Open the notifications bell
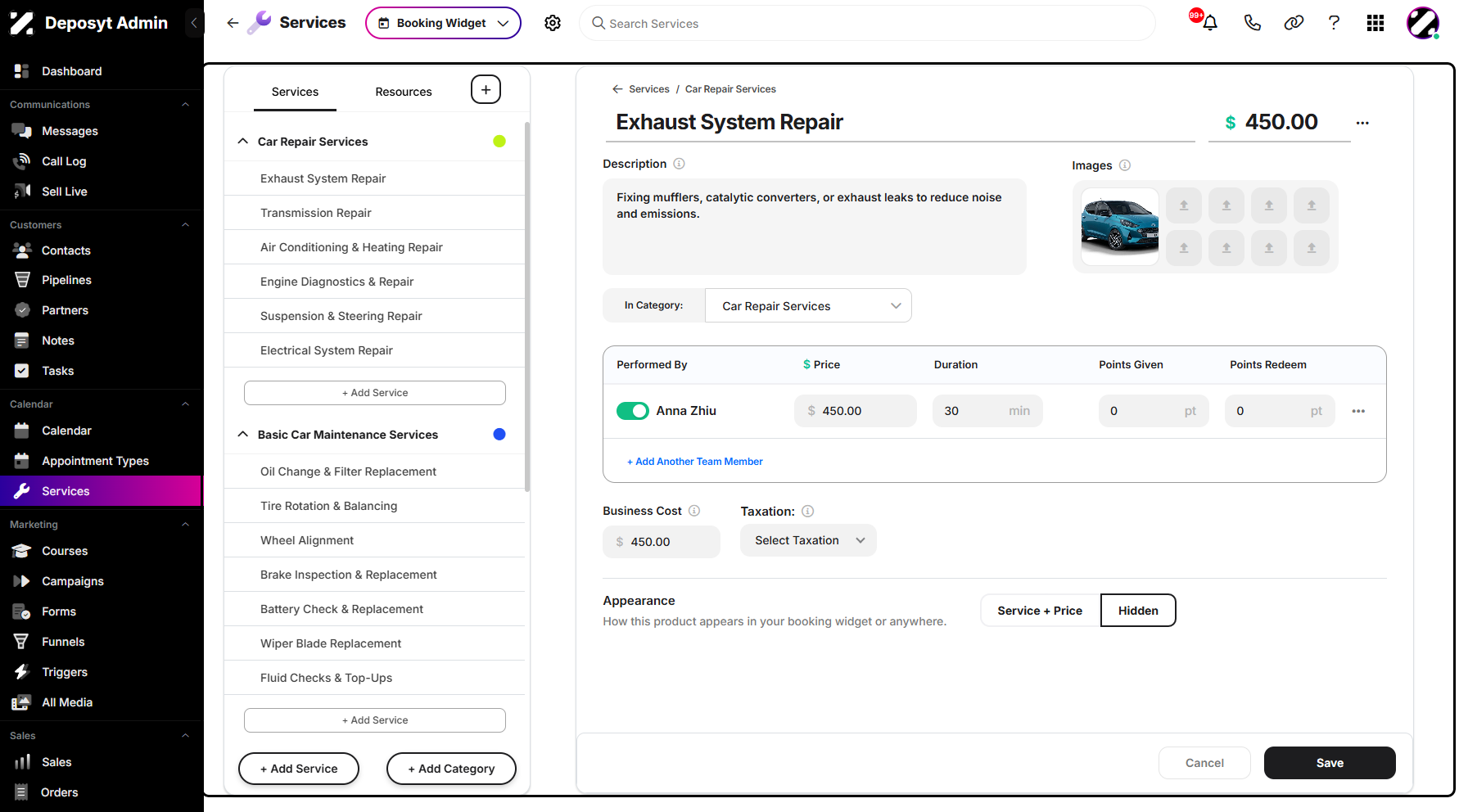This screenshot has width=1459, height=812. click(x=1209, y=23)
